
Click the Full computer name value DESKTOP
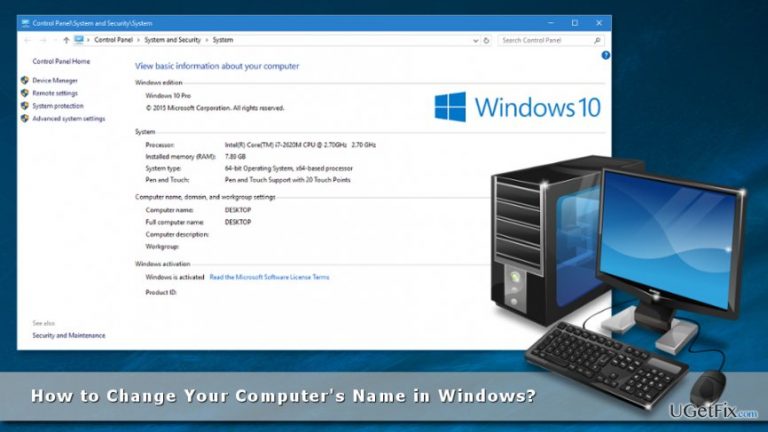[238, 222]
